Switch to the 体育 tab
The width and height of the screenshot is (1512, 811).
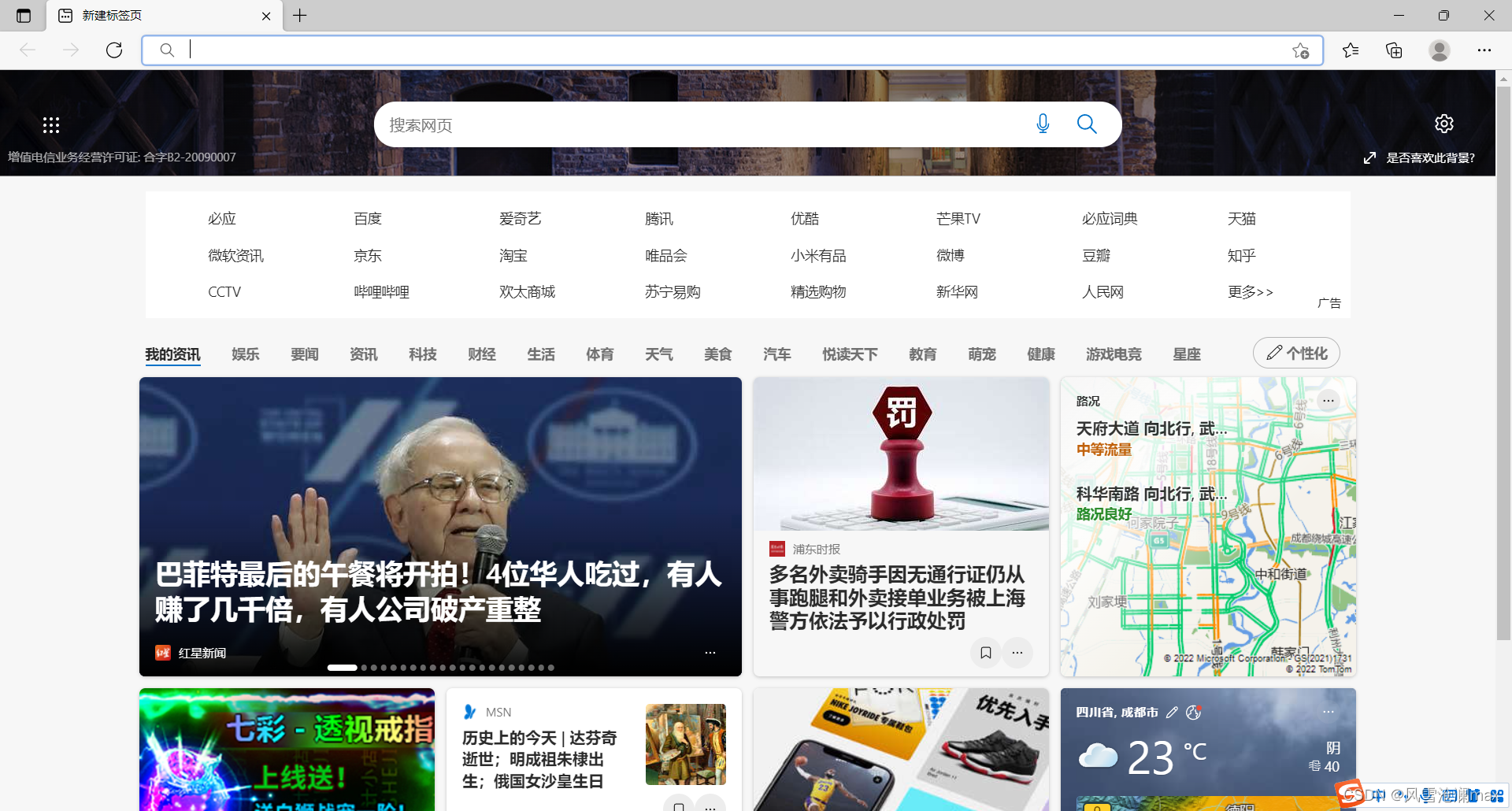(x=600, y=354)
